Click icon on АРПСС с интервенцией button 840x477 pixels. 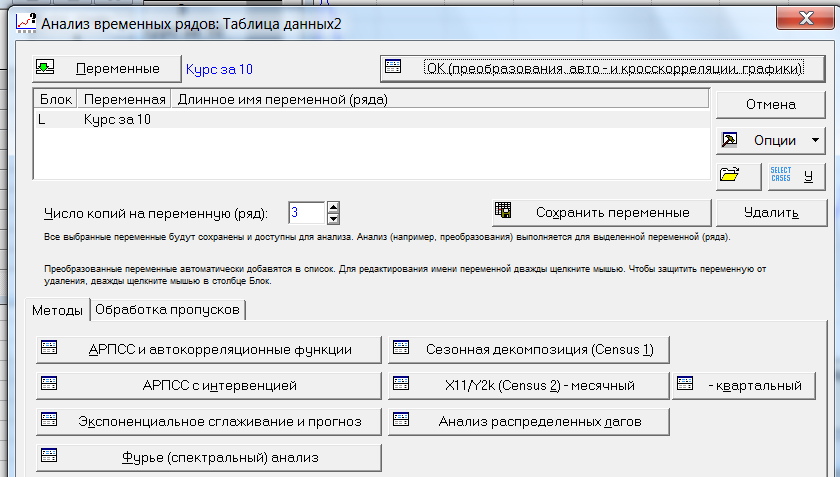pyautogui.click(x=49, y=383)
